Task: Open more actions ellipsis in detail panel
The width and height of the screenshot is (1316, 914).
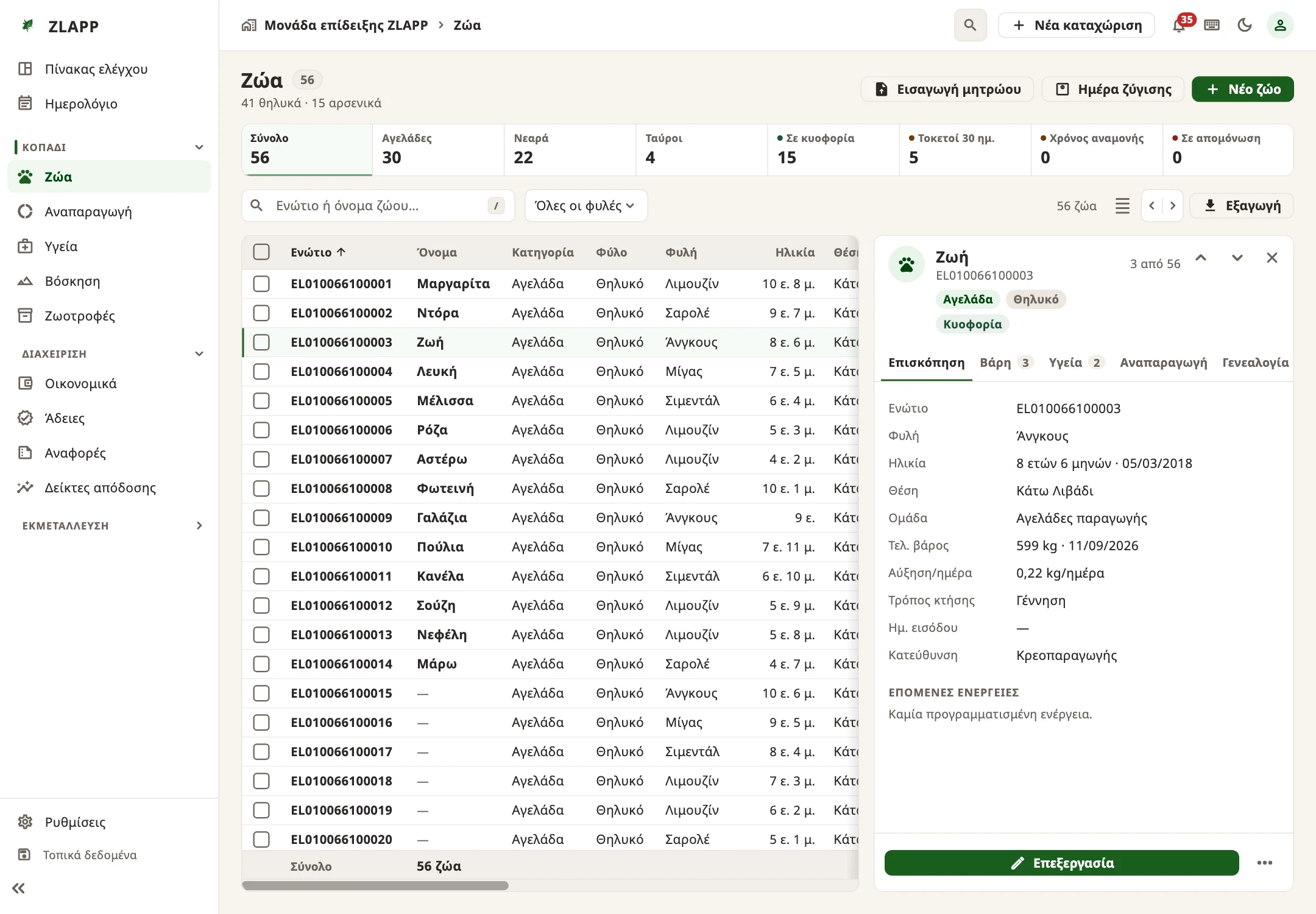Action: pos(1265,863)
